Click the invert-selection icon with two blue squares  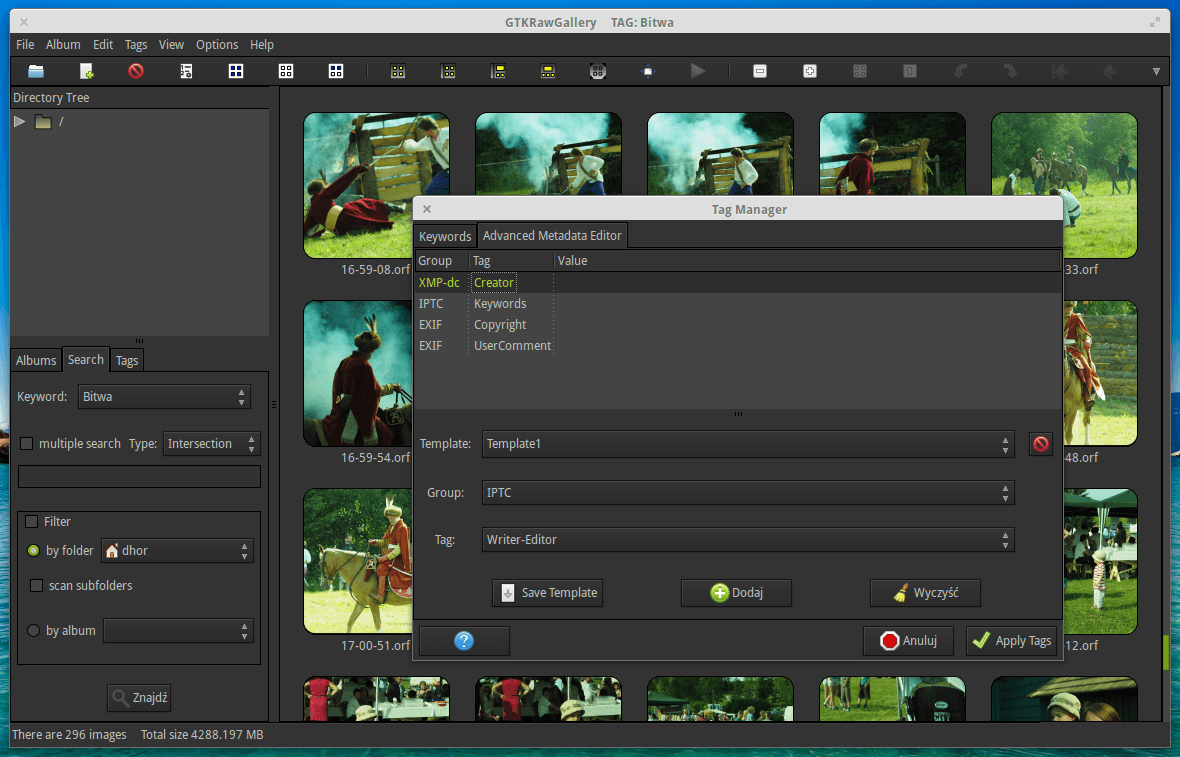(x=336, y=71)
